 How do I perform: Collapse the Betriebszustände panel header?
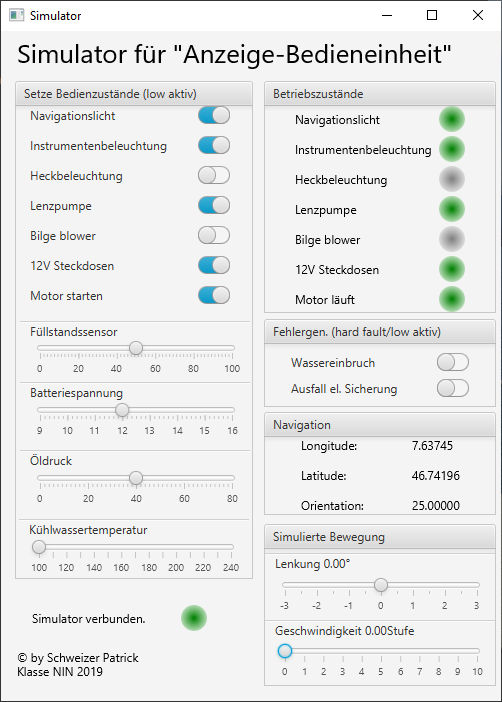click(x=380, y=94)
